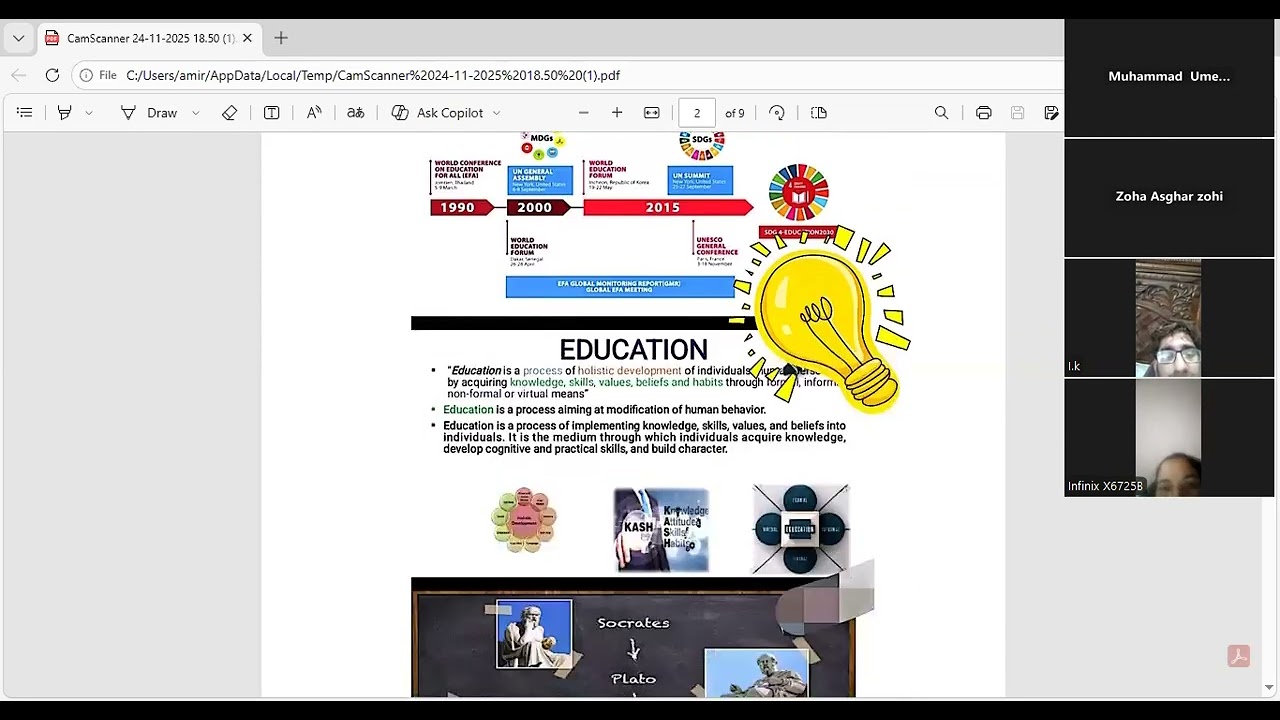Close the CamScanner PDF tab
The image size is (1280, 720).
(247, 38)
